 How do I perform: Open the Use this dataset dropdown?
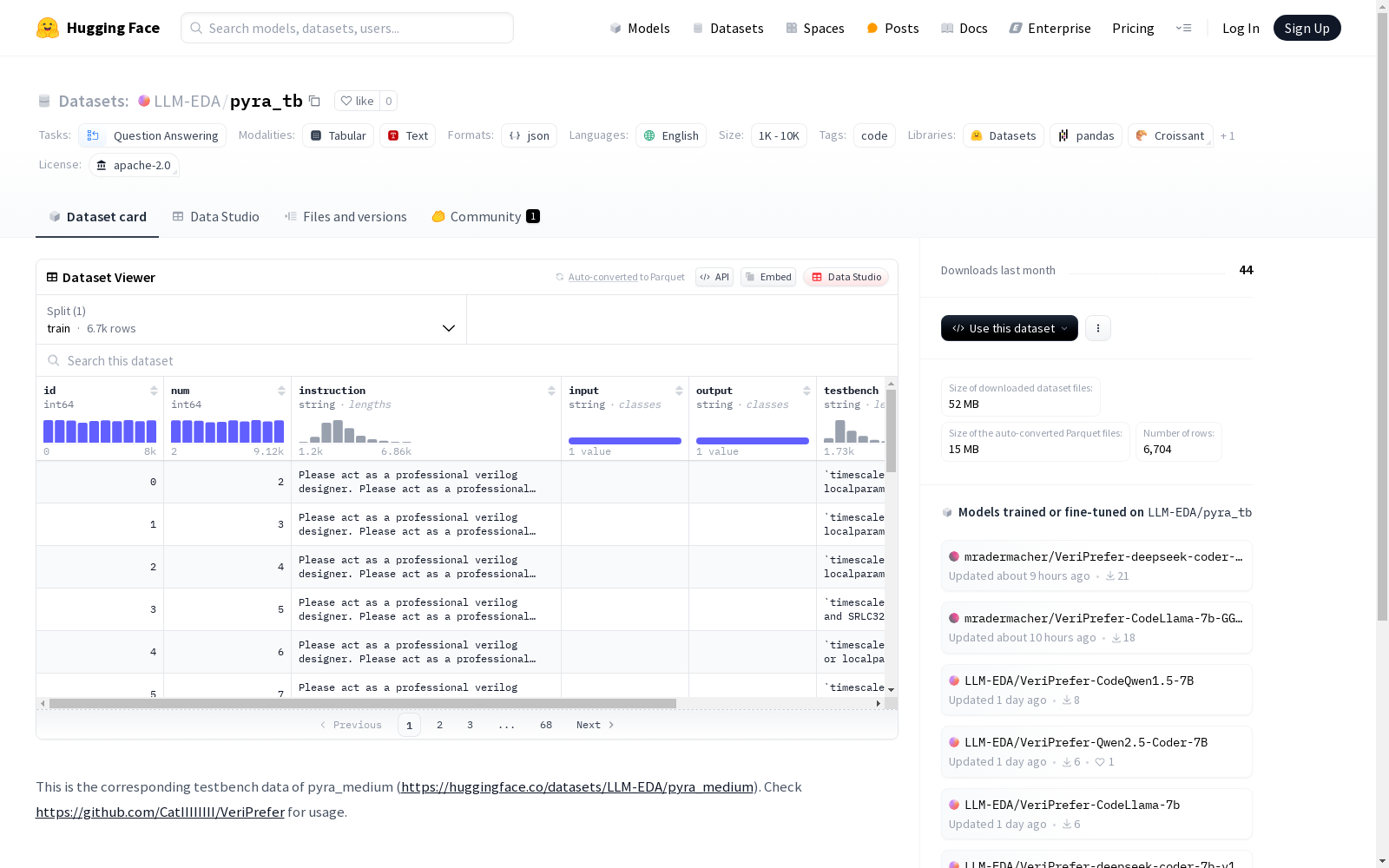tap(1010, 328)
